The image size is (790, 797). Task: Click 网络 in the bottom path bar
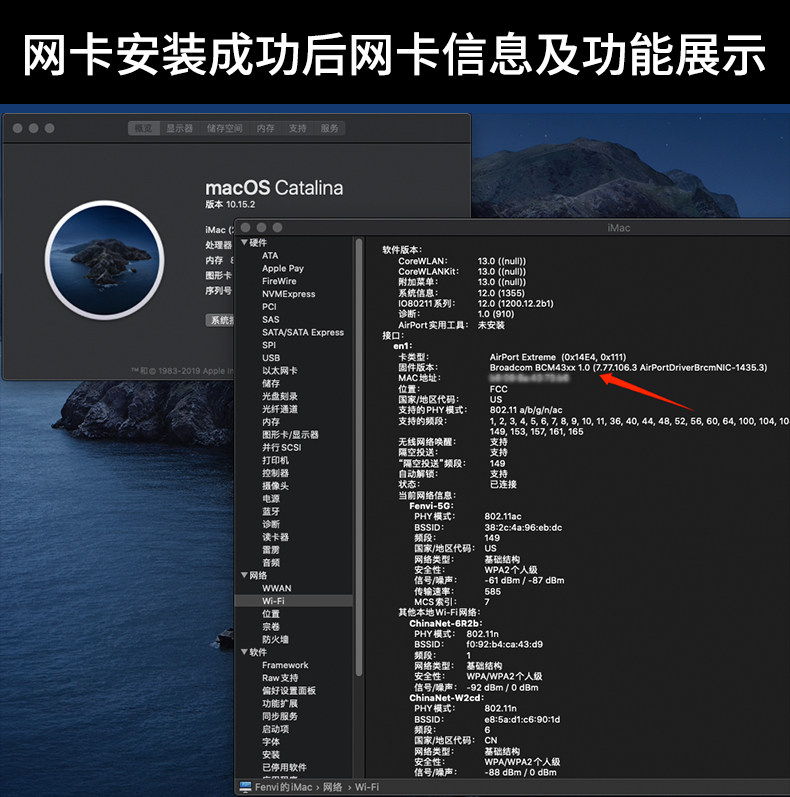tap(332, 787)
